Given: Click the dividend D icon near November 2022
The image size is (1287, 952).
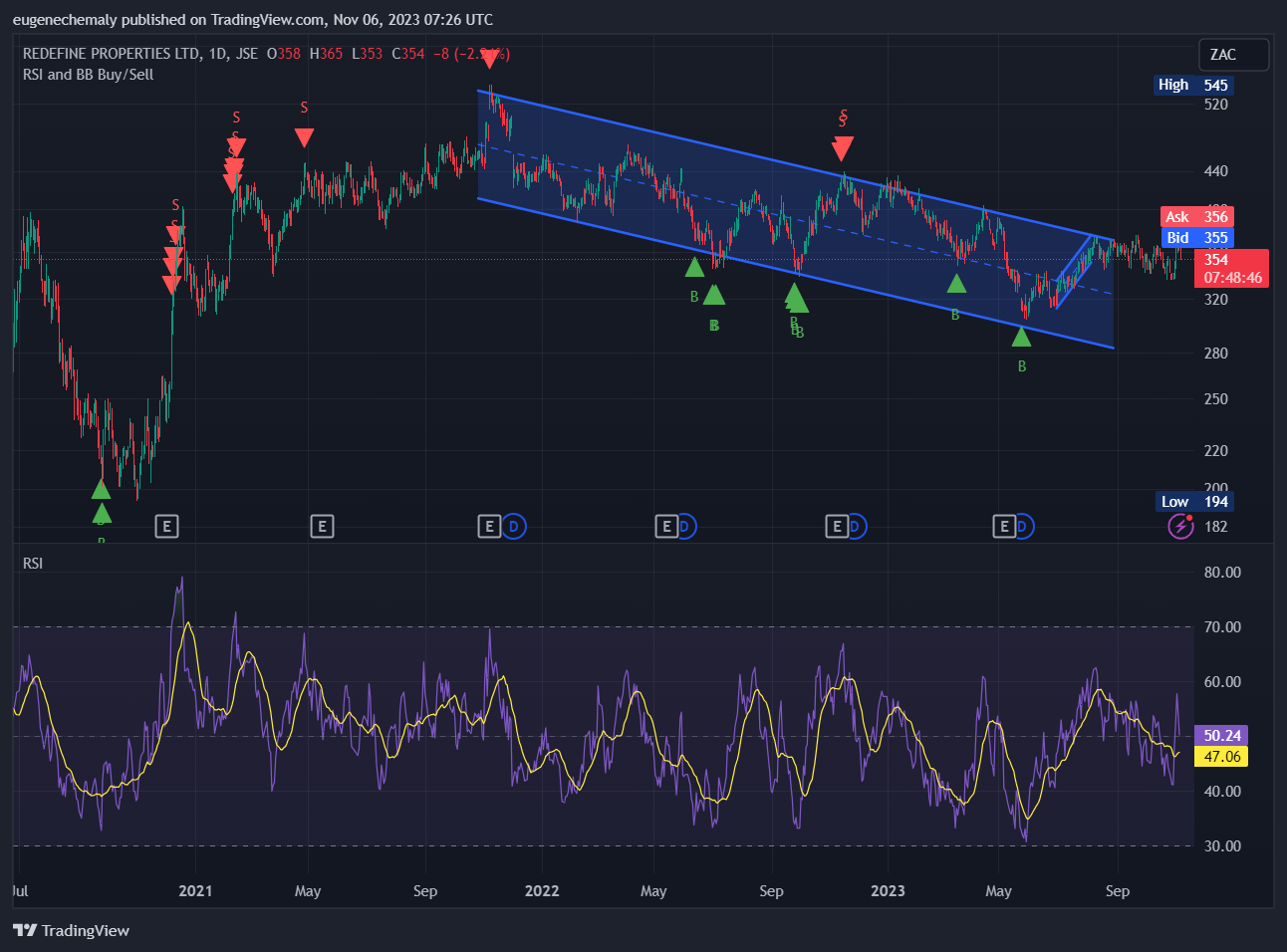Looking at the screenshot, I should [858, 526].
